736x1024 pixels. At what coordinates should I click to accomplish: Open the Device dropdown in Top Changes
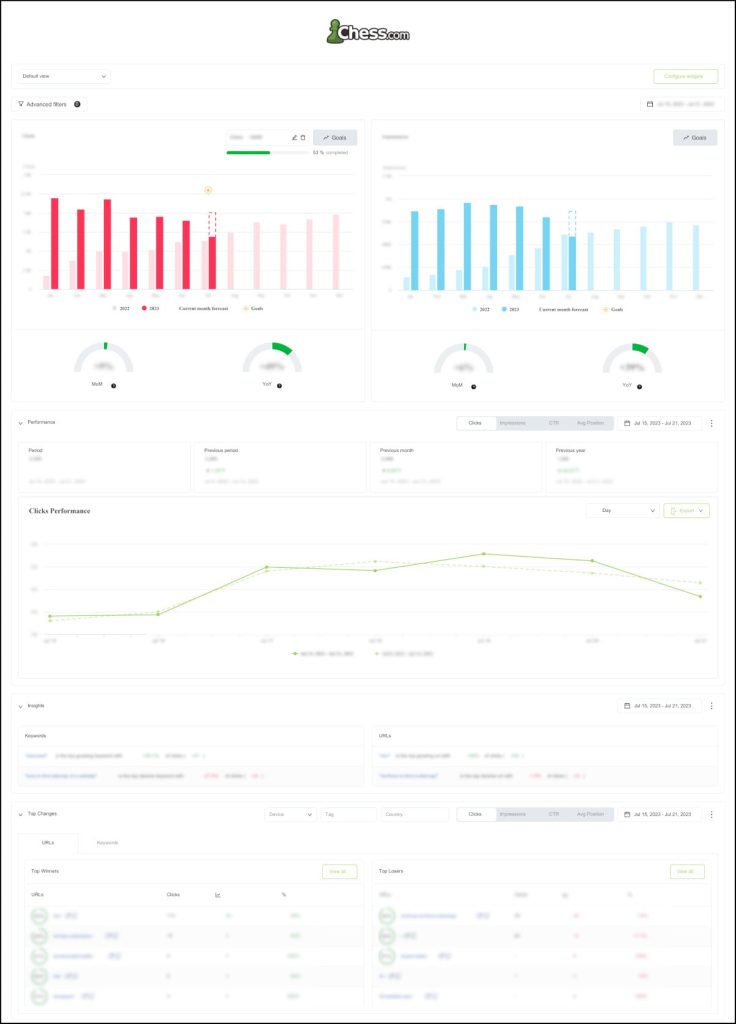click(291, 814)
